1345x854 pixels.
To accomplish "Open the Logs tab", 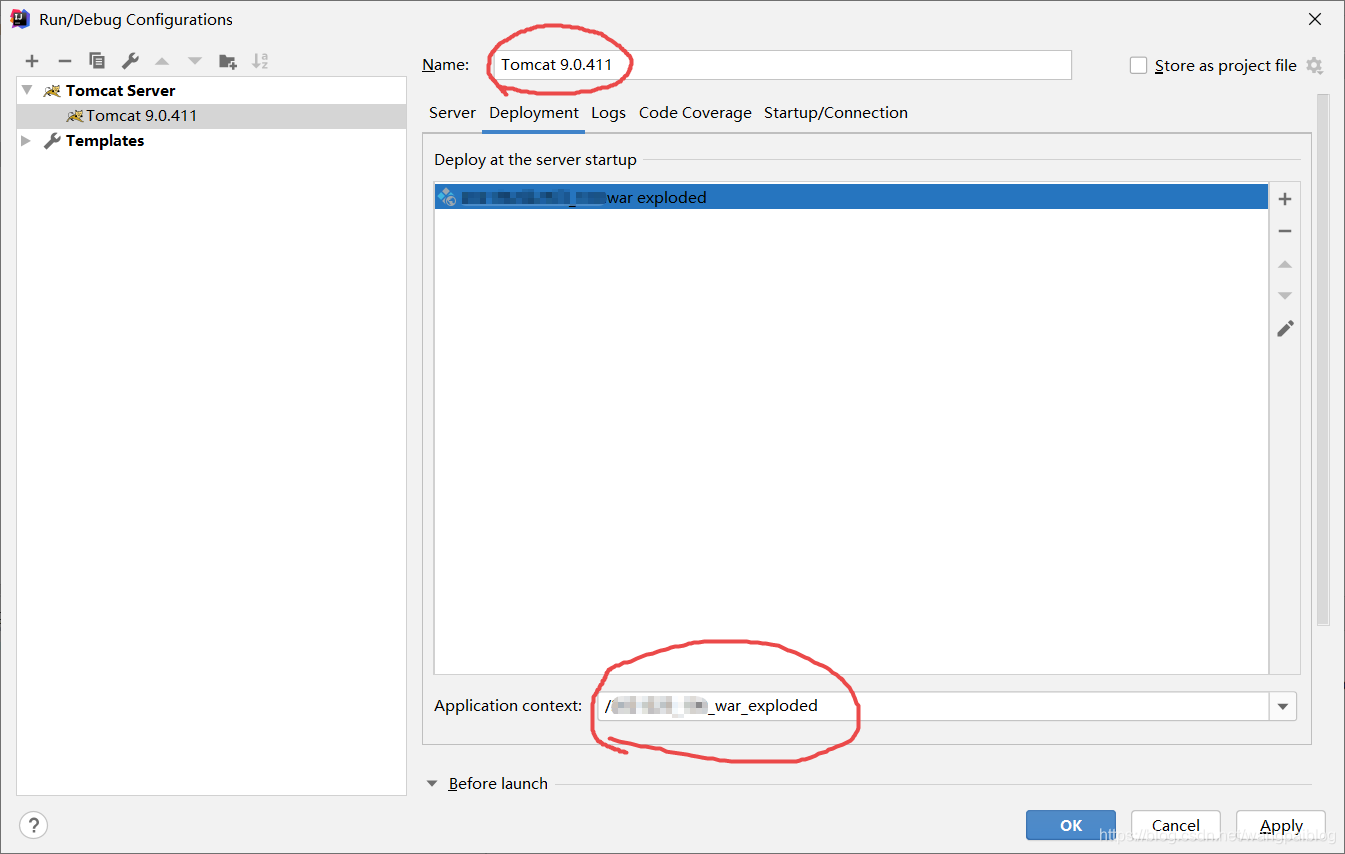I will click(x=608, y=113).
